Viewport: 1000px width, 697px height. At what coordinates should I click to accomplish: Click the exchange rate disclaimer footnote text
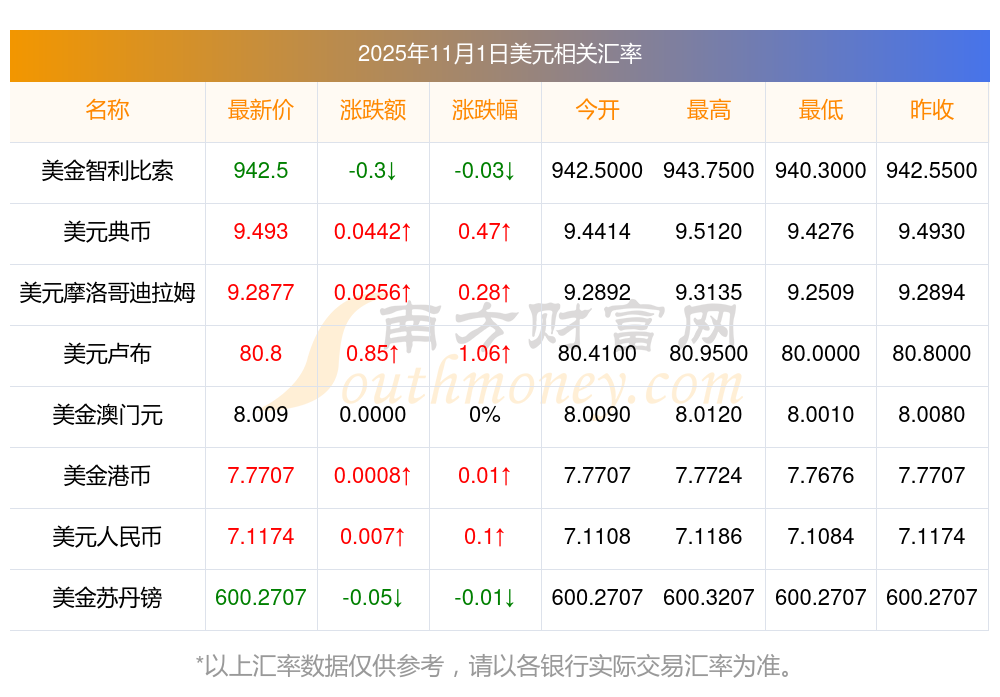(499, 665)
